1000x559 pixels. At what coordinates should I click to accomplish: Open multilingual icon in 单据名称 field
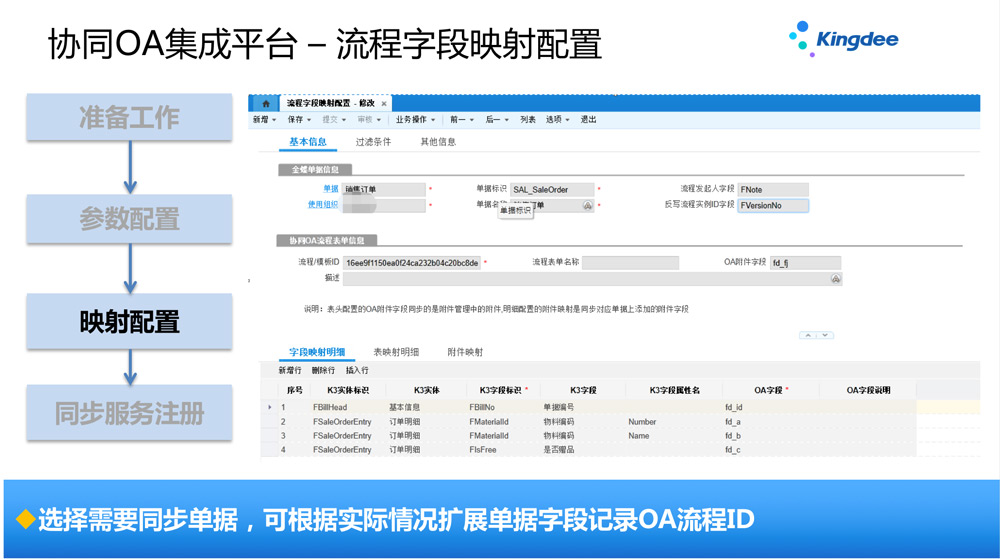click(587, 205)
